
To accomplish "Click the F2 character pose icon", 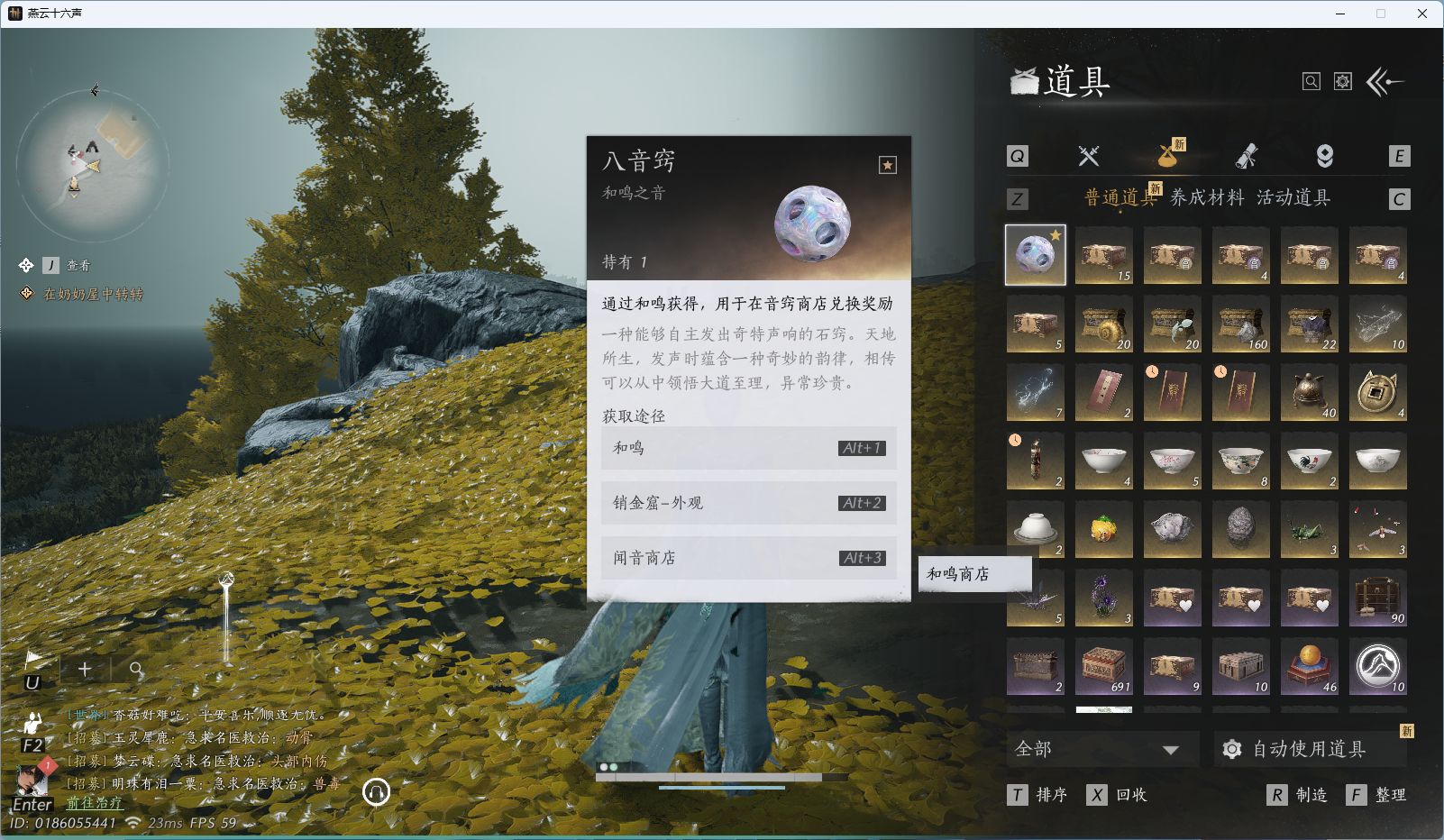I will point(33,731).
